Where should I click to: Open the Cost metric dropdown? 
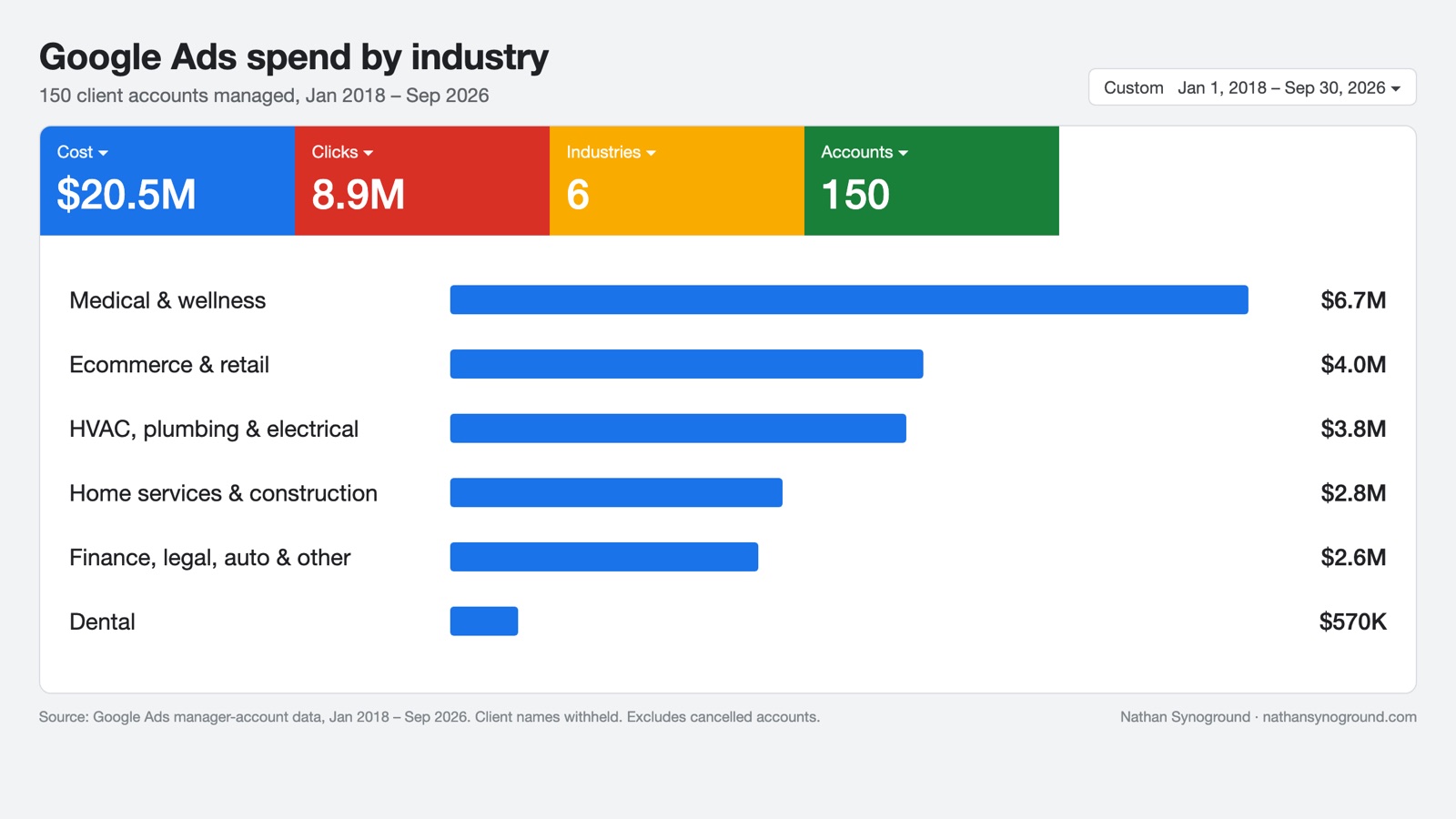click(83, 152)
